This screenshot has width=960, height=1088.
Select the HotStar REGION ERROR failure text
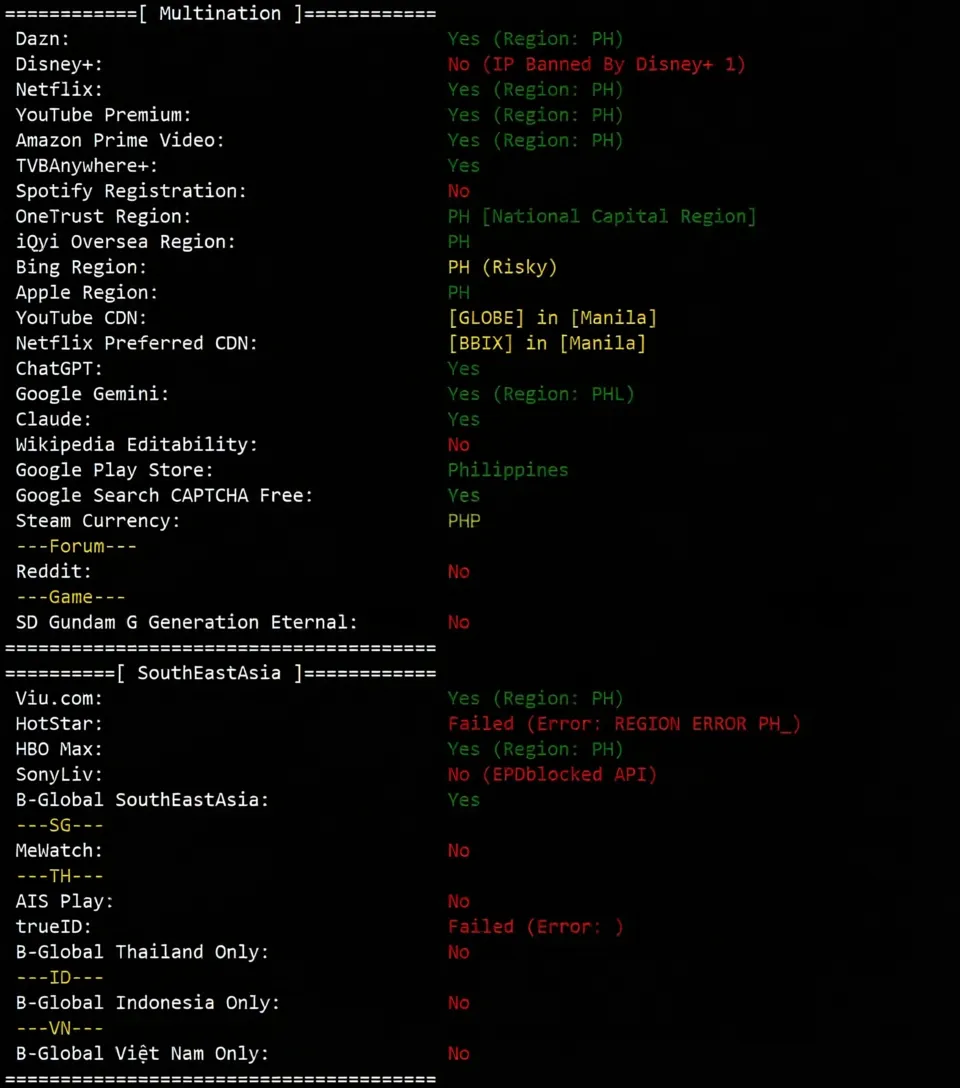click(x=624, y=724)
